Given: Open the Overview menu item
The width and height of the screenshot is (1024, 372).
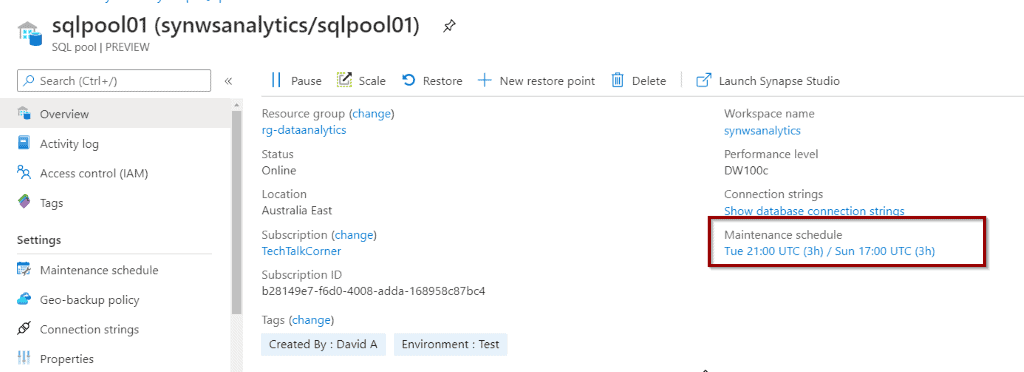Looking at the screenshot, I should (116, 114).
